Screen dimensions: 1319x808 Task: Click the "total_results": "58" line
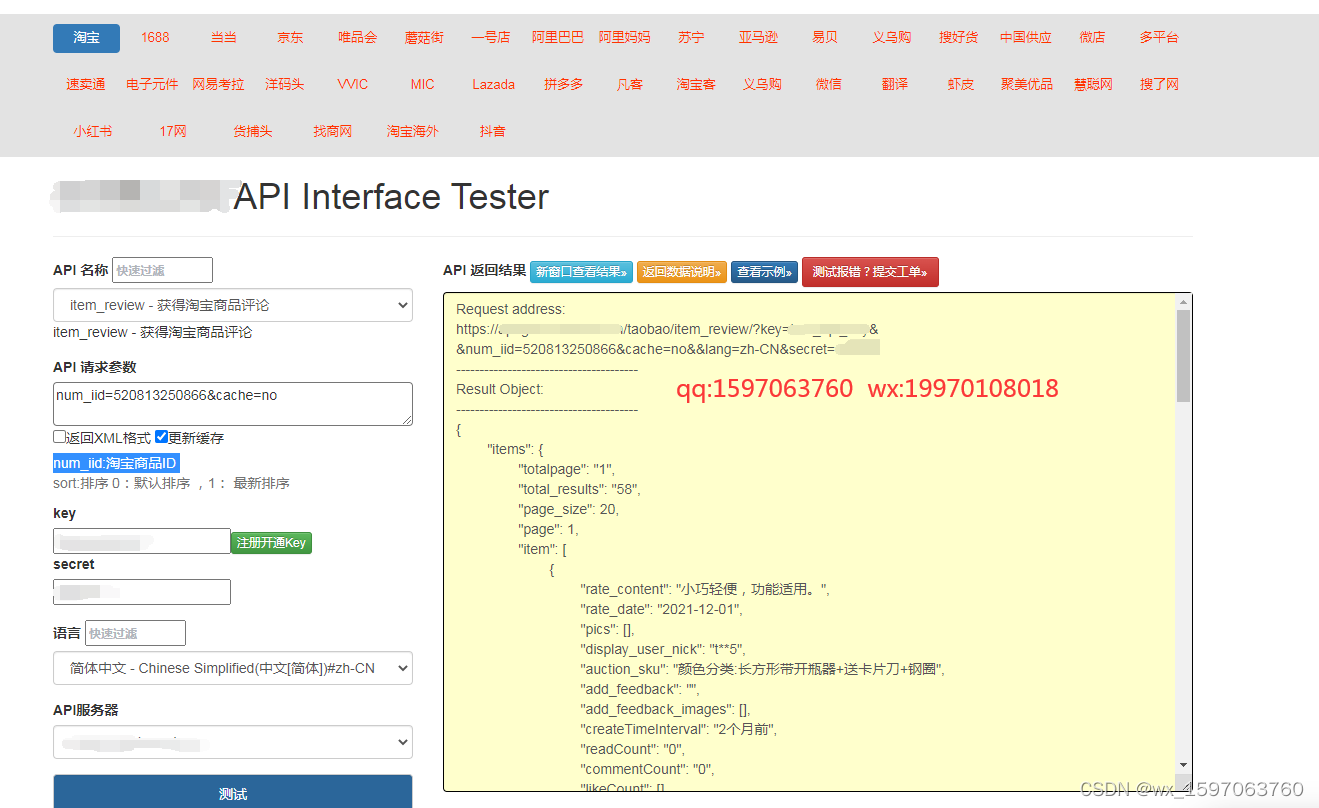[x=579, y=489]
